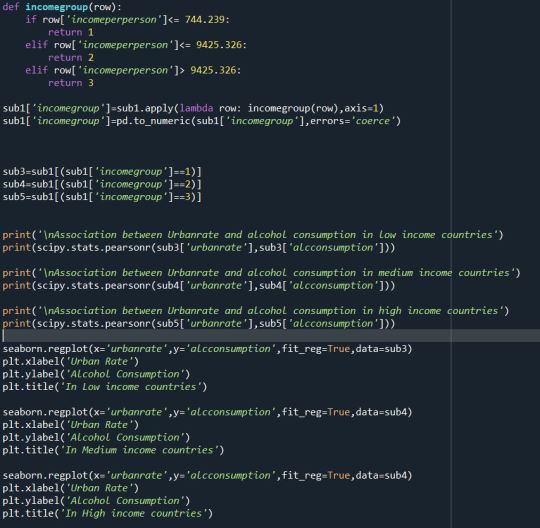Click the value 744.239 in the if condition

coord(205,20)
